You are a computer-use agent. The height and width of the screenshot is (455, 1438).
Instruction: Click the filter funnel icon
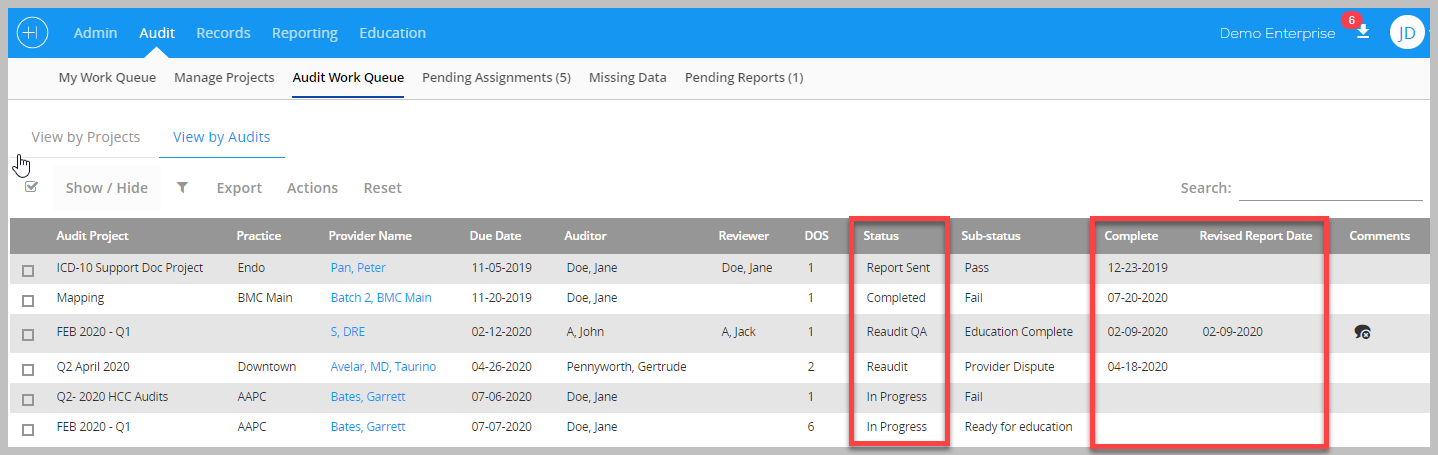pyautogui.click(x=182, y=187)
